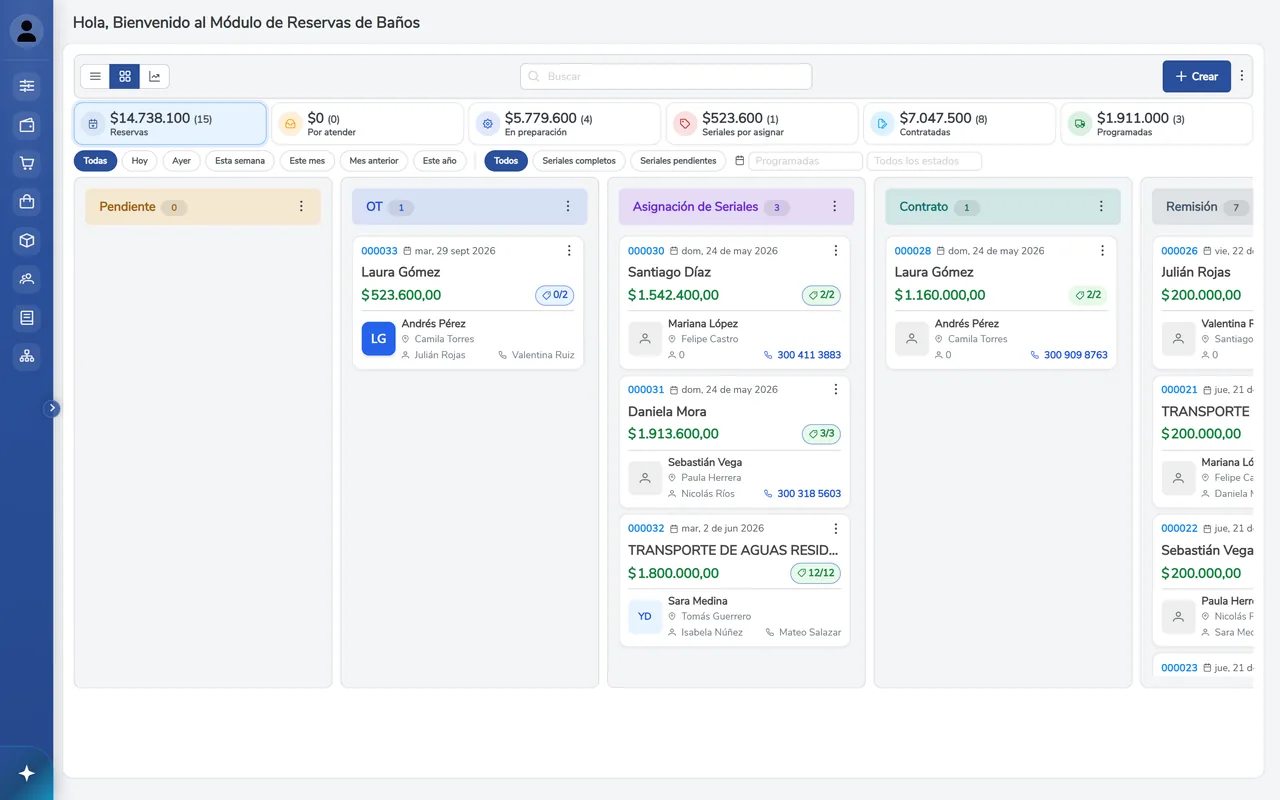Open the Pendiente column options menu
Viewport: 1280px width, 800px height.
click(301, 207)
